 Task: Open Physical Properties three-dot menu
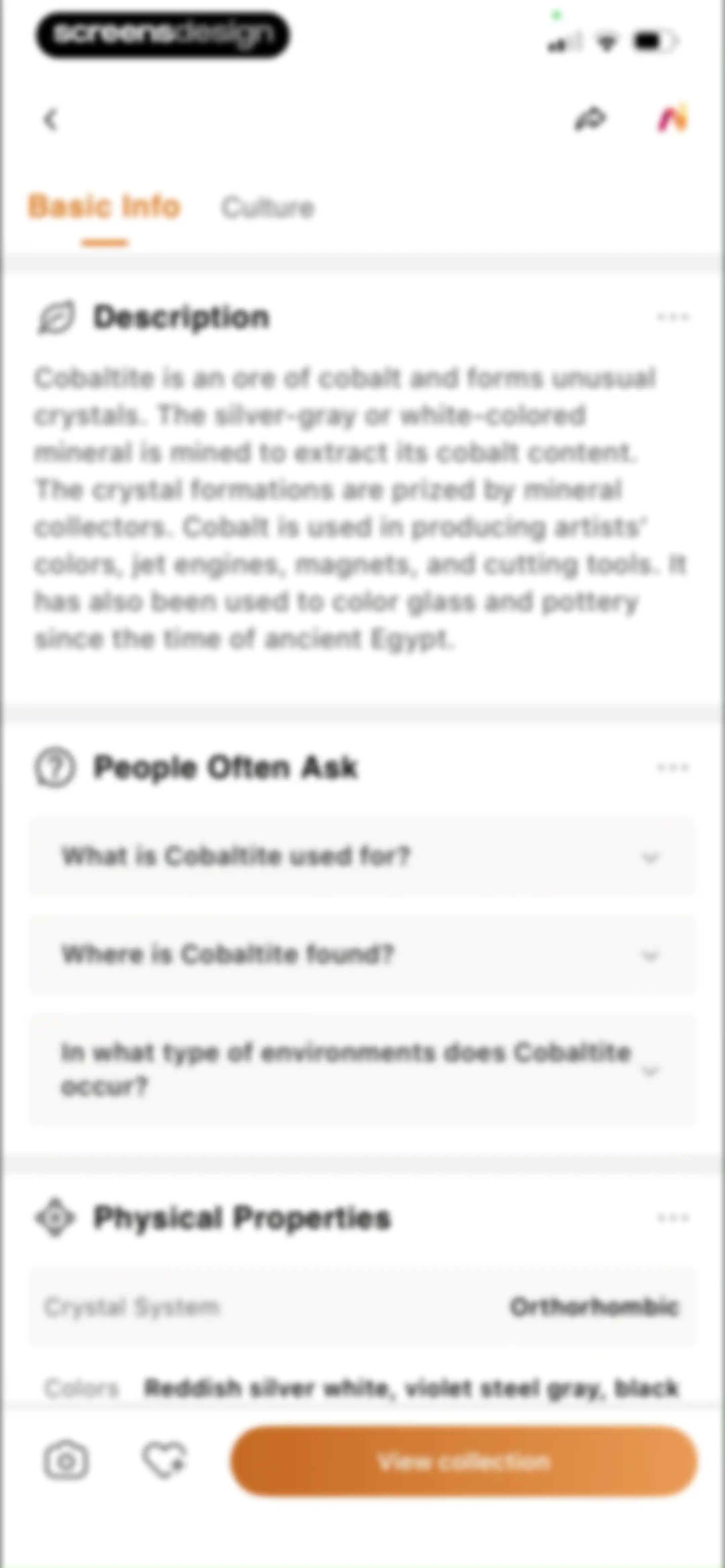click(x=673, y=1218)
